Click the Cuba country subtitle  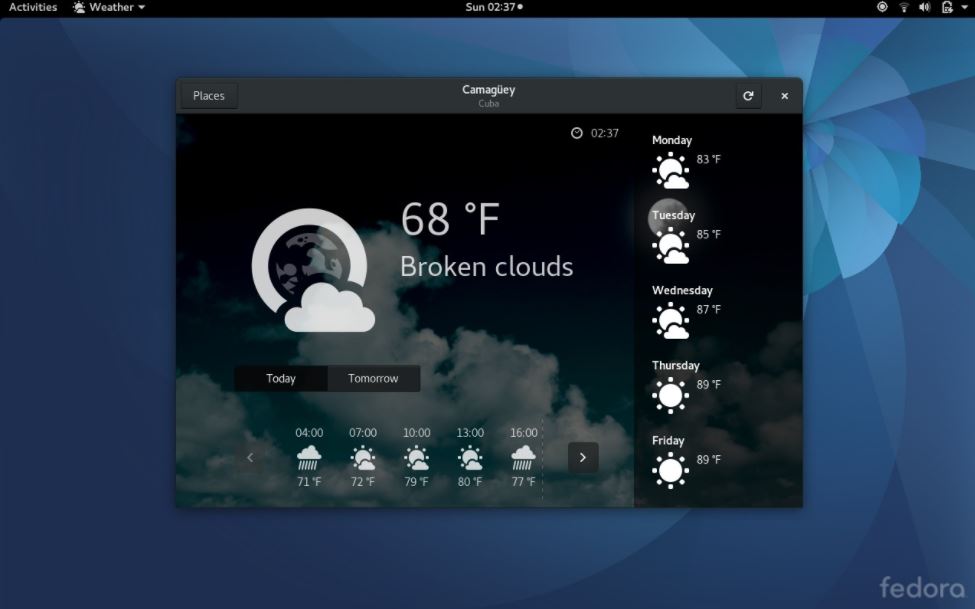click(x=489, y=104)
